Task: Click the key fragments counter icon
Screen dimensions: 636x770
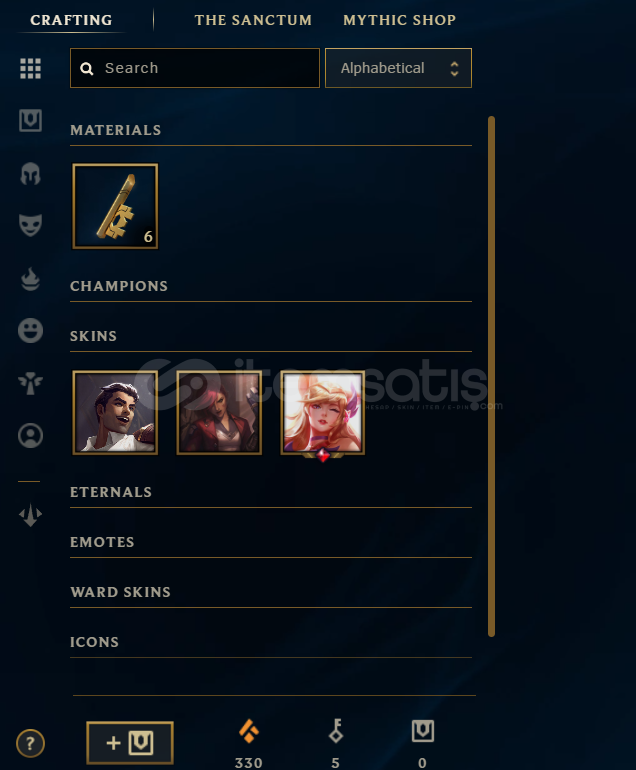Action: point(336,731)
